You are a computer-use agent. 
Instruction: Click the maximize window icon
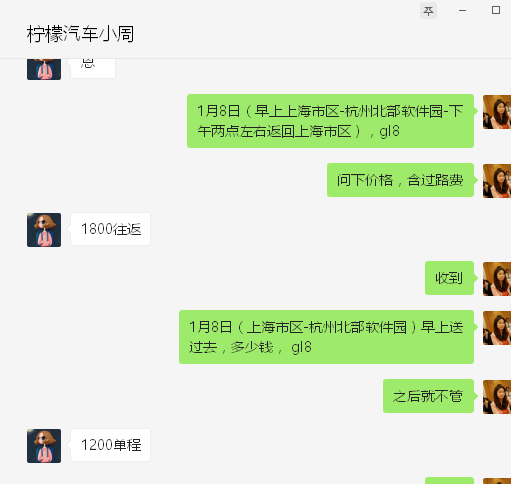(496, 10)
